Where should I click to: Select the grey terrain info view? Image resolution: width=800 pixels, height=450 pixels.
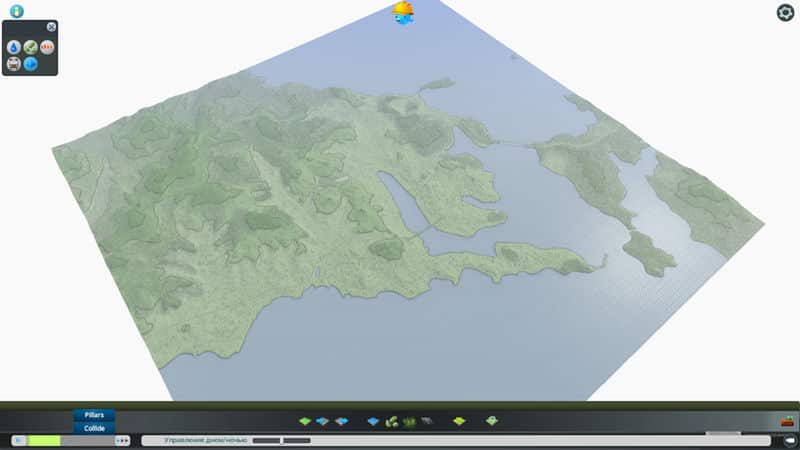coord(14,64)
